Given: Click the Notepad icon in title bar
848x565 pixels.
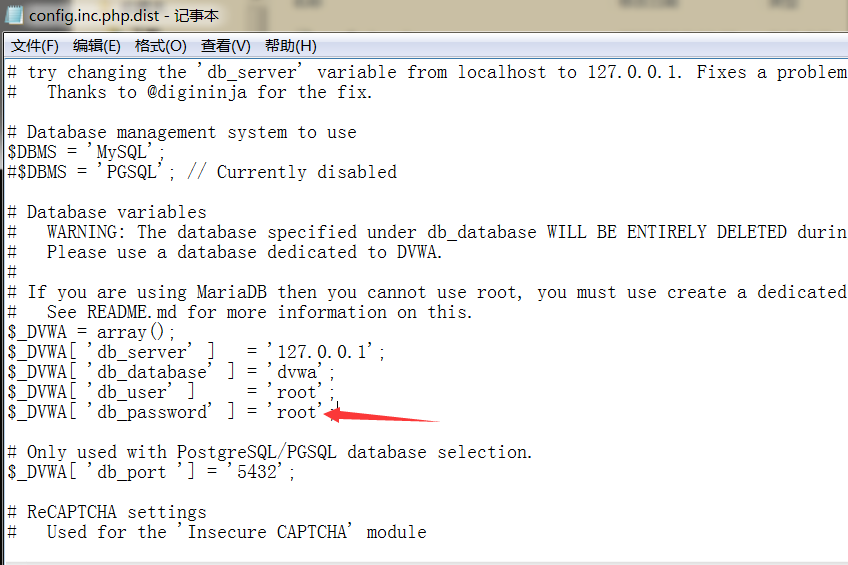Looking at the screenshot, I should click(x=15, y=15).
